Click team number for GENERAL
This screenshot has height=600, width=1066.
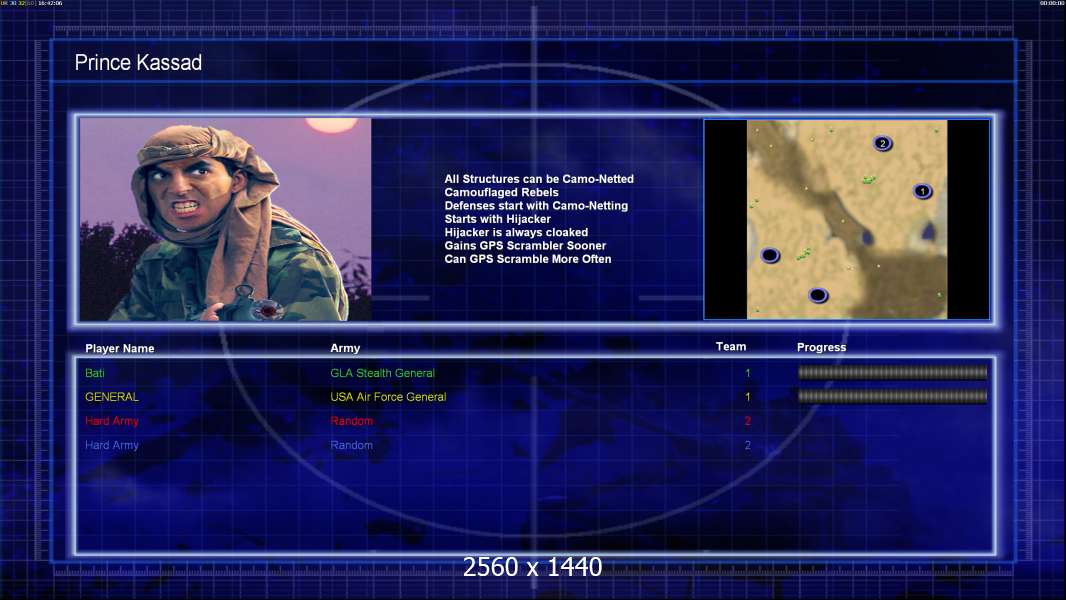748,397
